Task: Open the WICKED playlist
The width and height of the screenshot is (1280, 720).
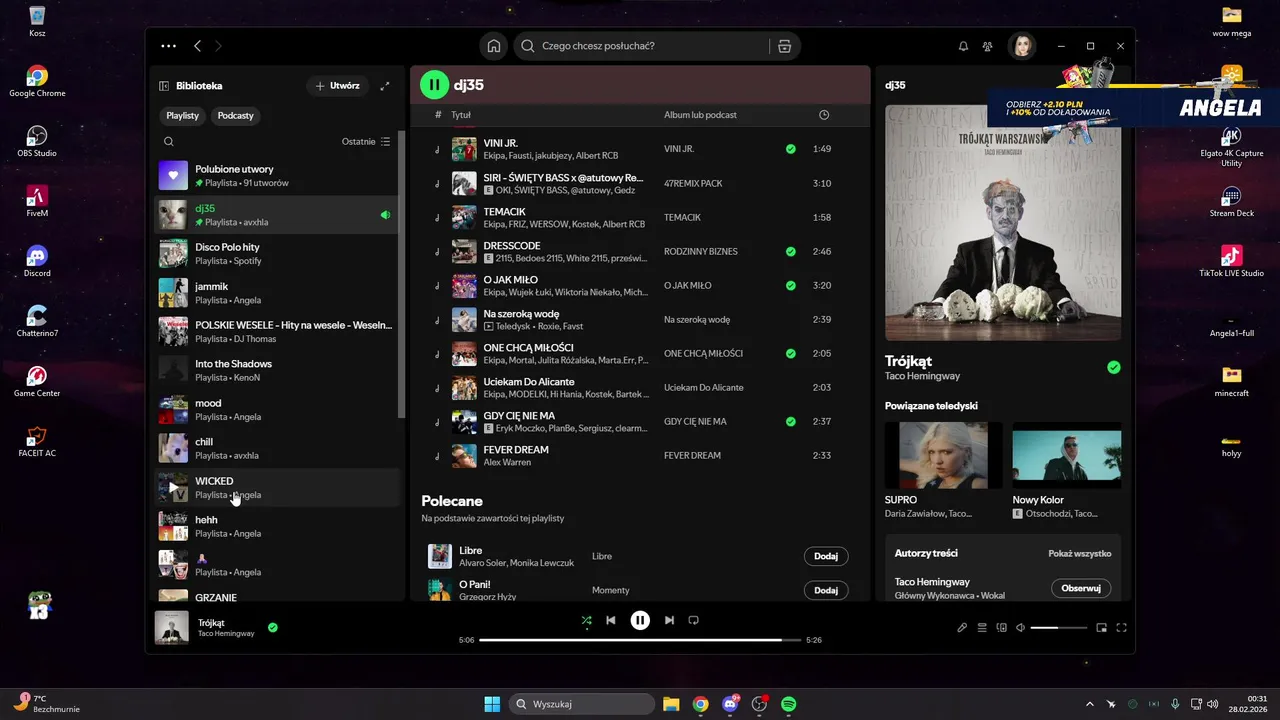Action: tap(276, 487)
